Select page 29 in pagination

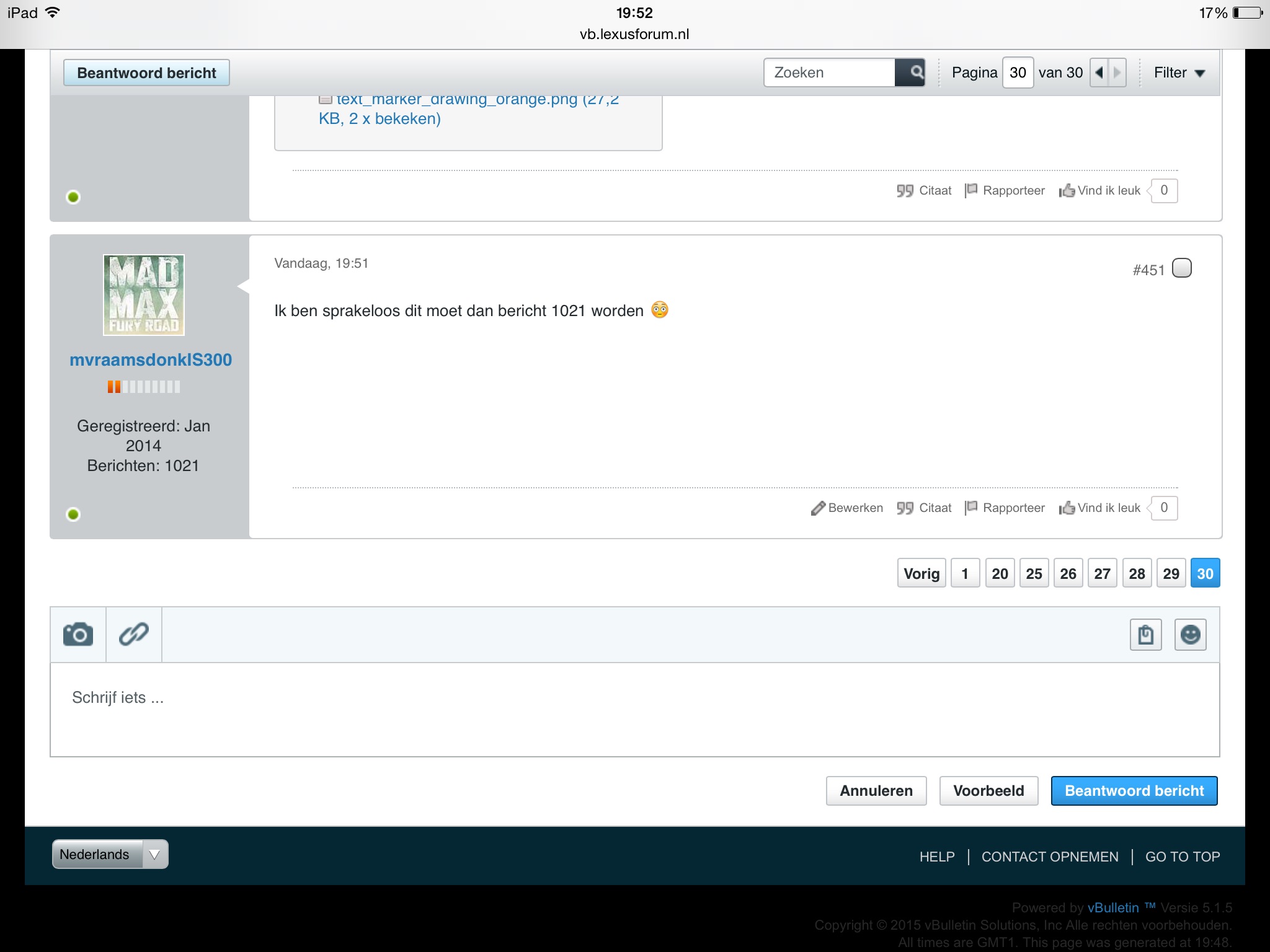click(1171, 573)
